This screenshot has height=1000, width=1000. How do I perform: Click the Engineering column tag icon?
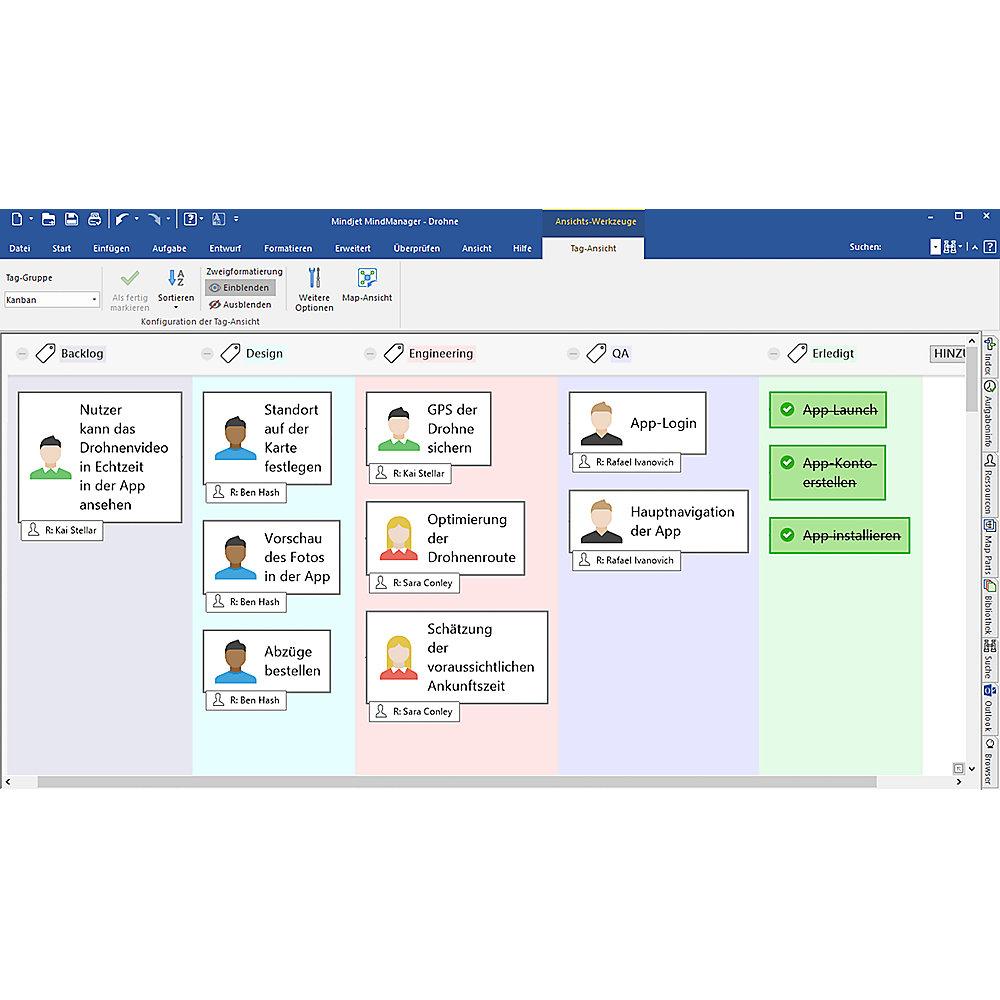(393, 353)
